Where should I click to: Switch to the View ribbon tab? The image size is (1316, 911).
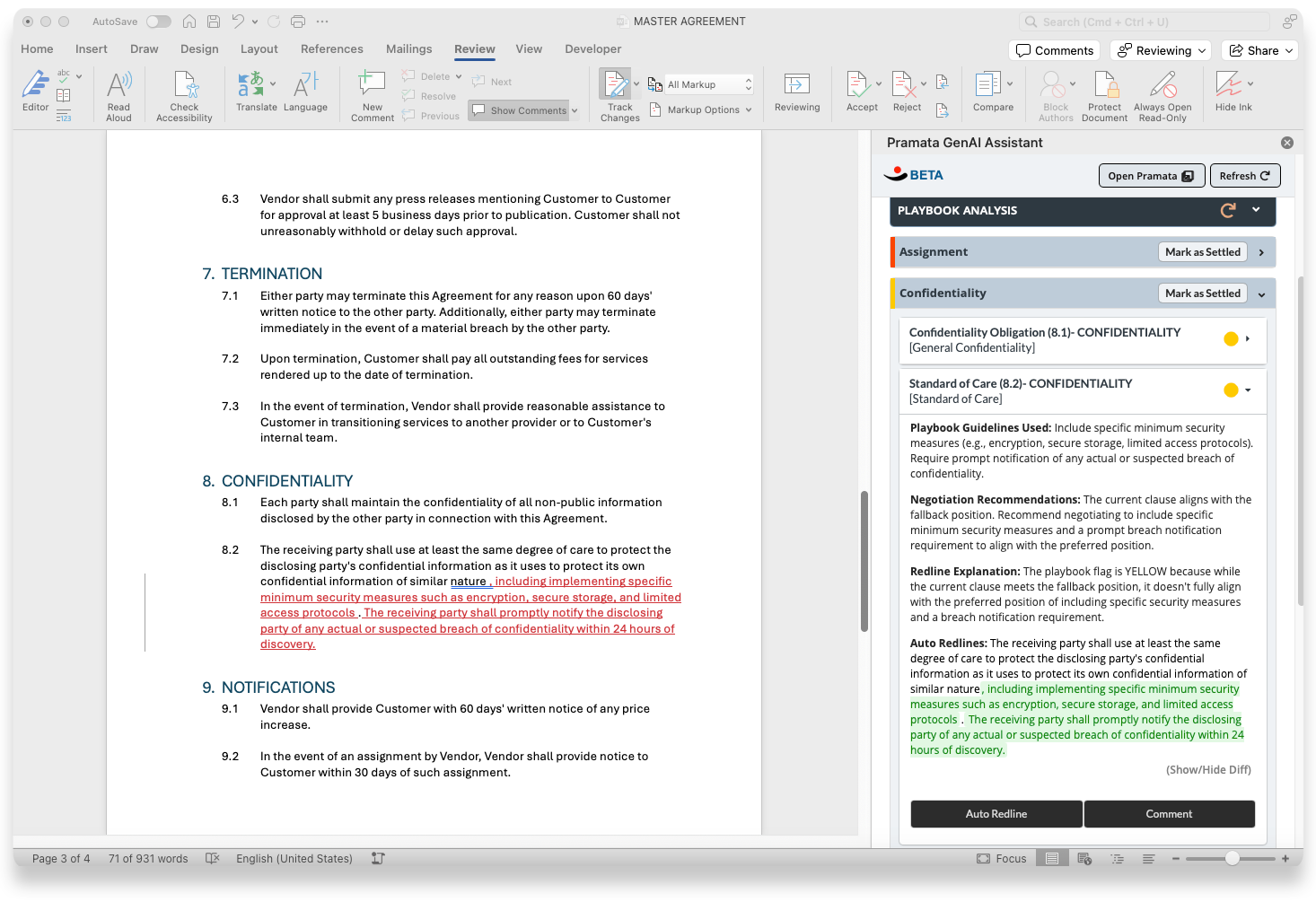[x=529, y=49]
